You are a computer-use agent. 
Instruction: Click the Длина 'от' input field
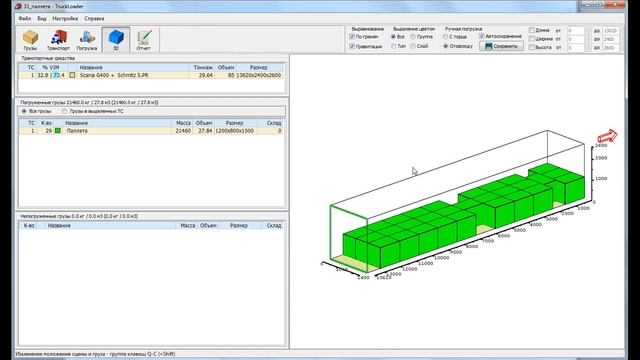point(576,31)
